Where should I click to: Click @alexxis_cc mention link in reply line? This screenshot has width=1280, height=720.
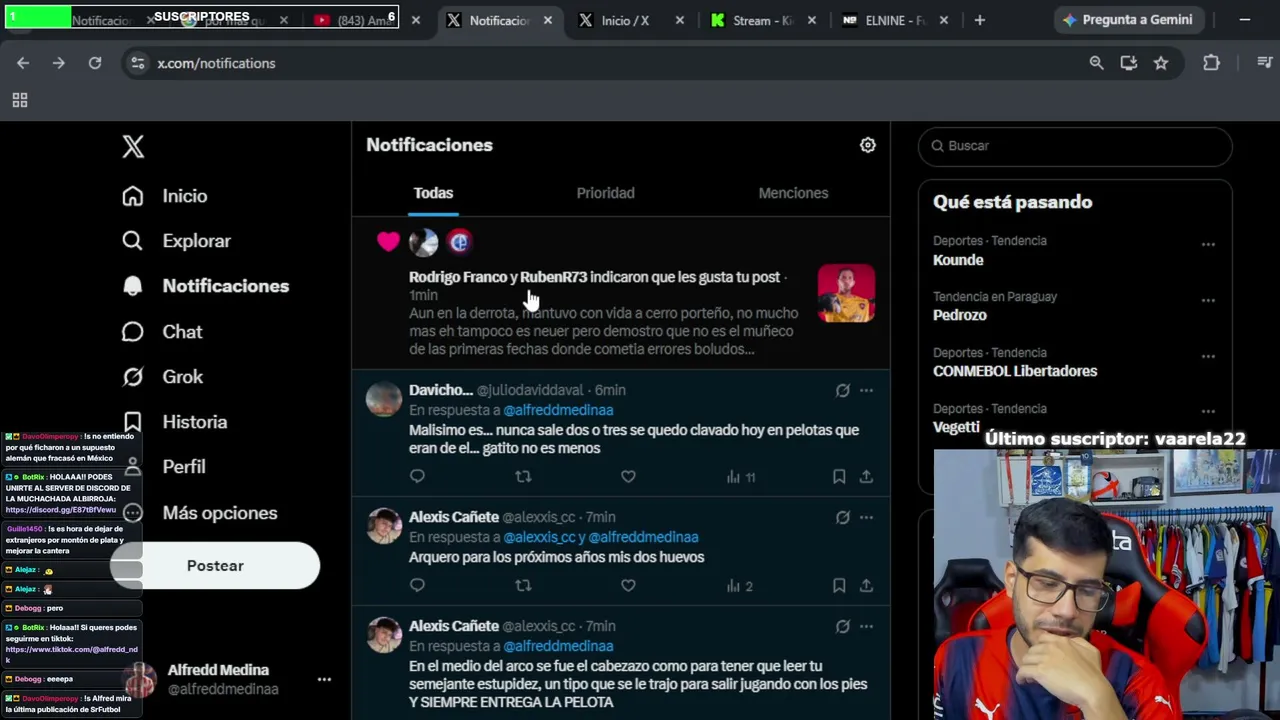(x=539, y=537)
